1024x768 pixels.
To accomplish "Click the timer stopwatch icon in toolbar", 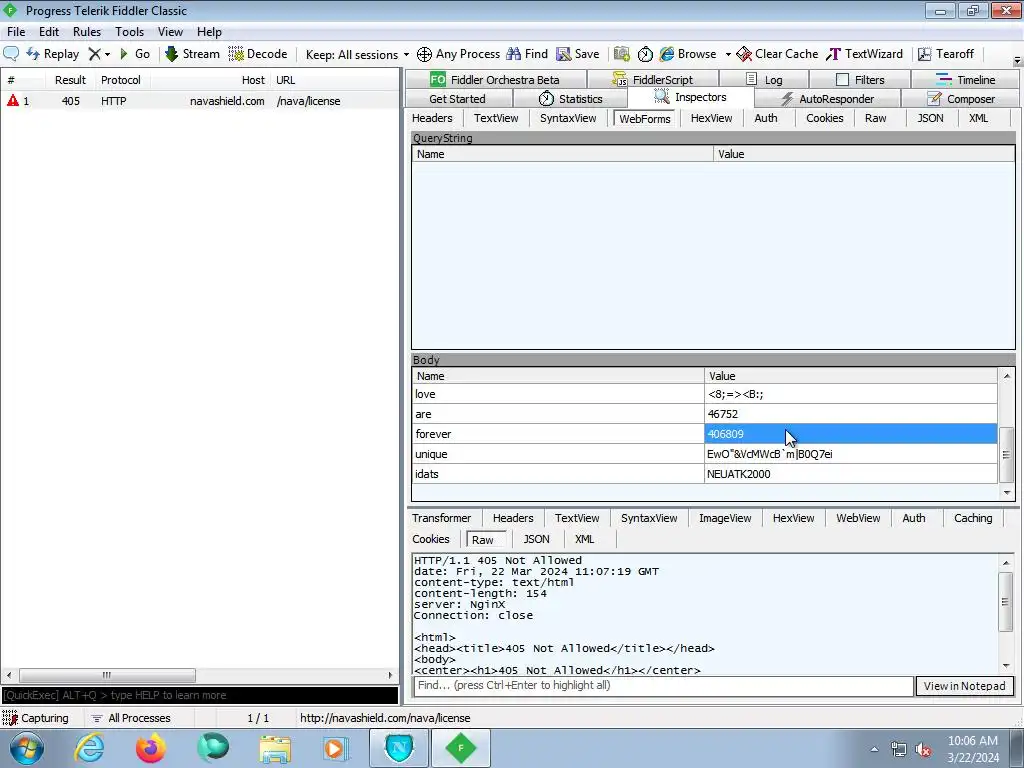I will tap(645, 54).
